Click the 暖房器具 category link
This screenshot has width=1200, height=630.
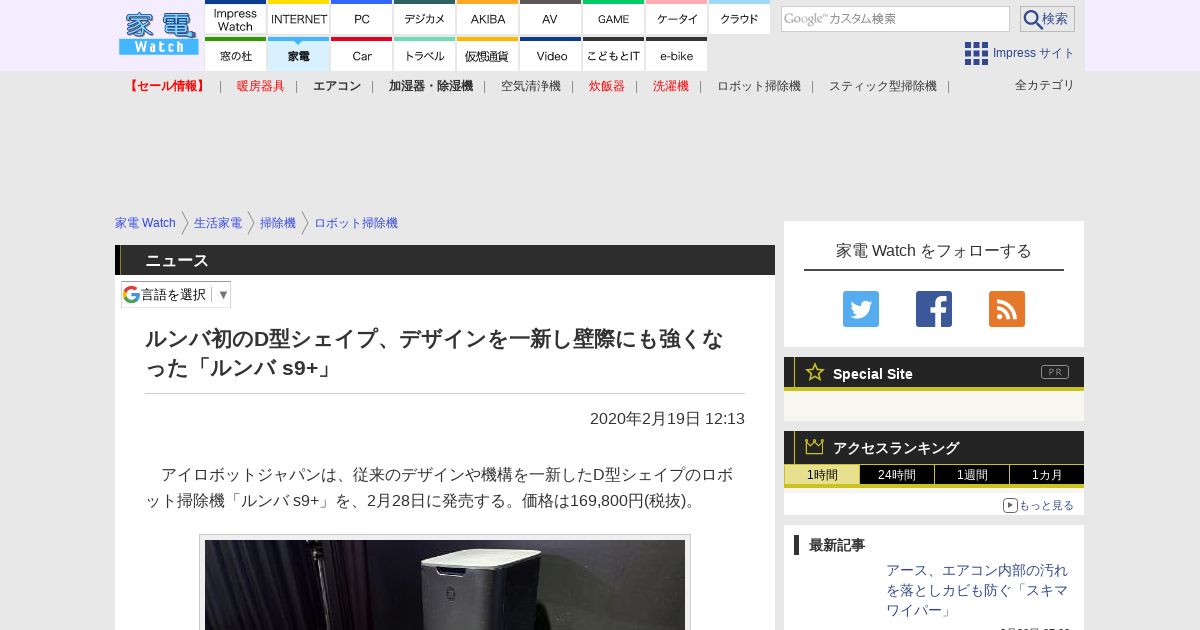(261, 86)
